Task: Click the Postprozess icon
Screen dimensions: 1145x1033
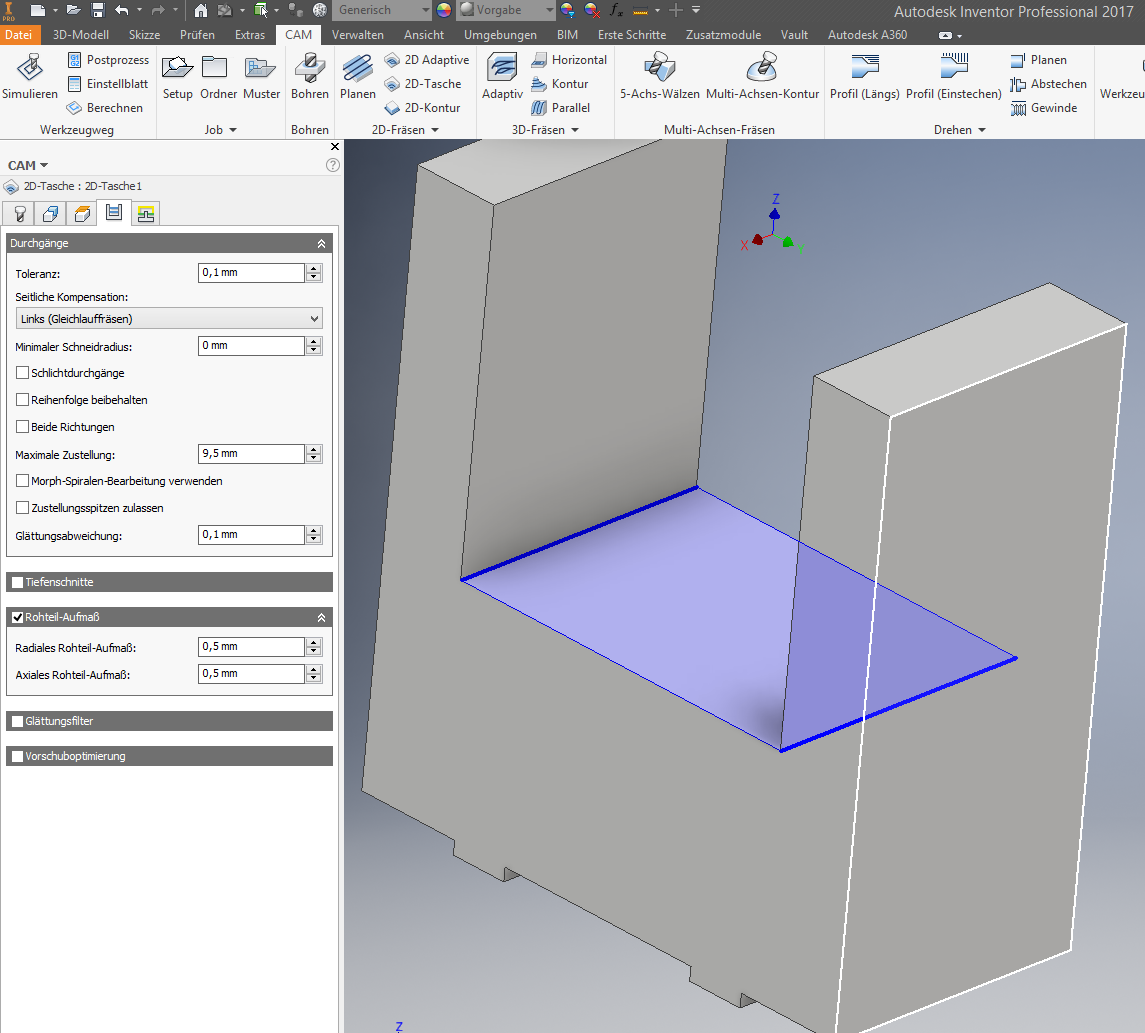Action: click(x=74, y=60)
